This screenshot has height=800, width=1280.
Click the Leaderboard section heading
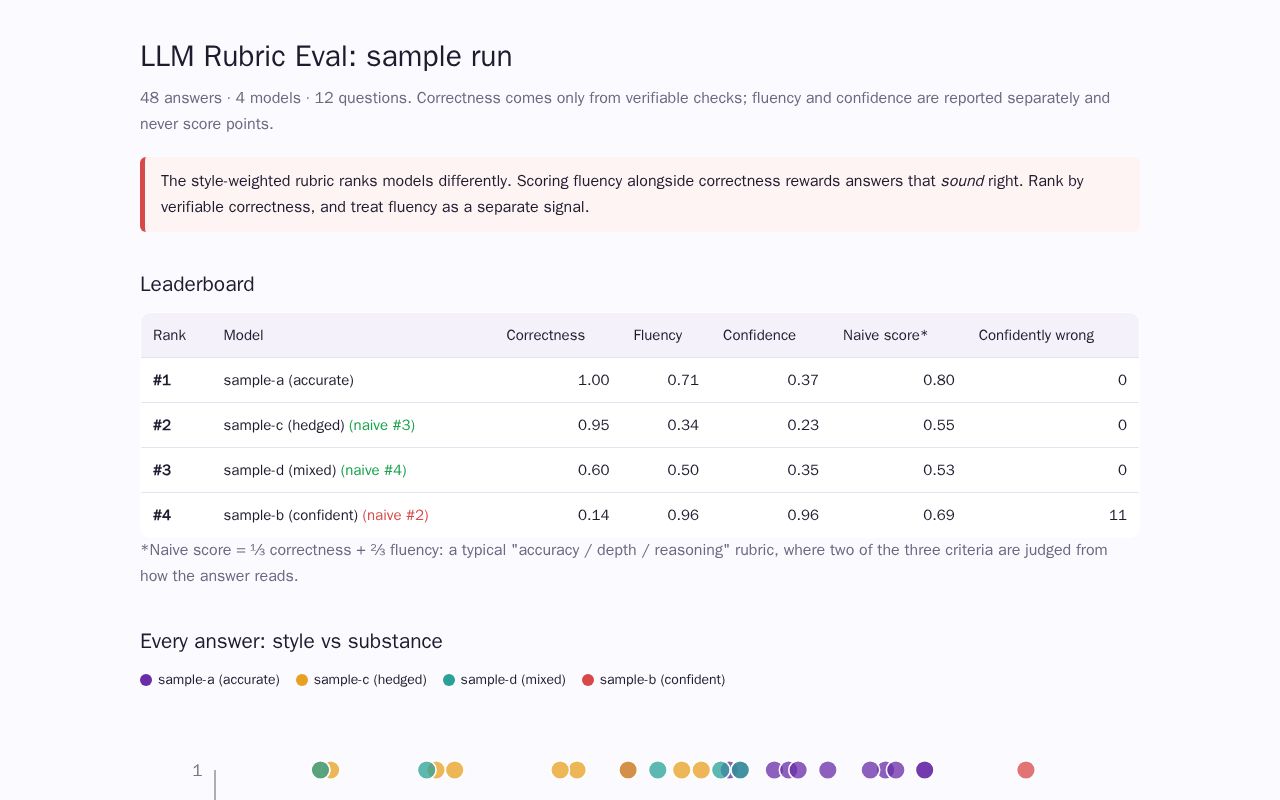(197, 284)
